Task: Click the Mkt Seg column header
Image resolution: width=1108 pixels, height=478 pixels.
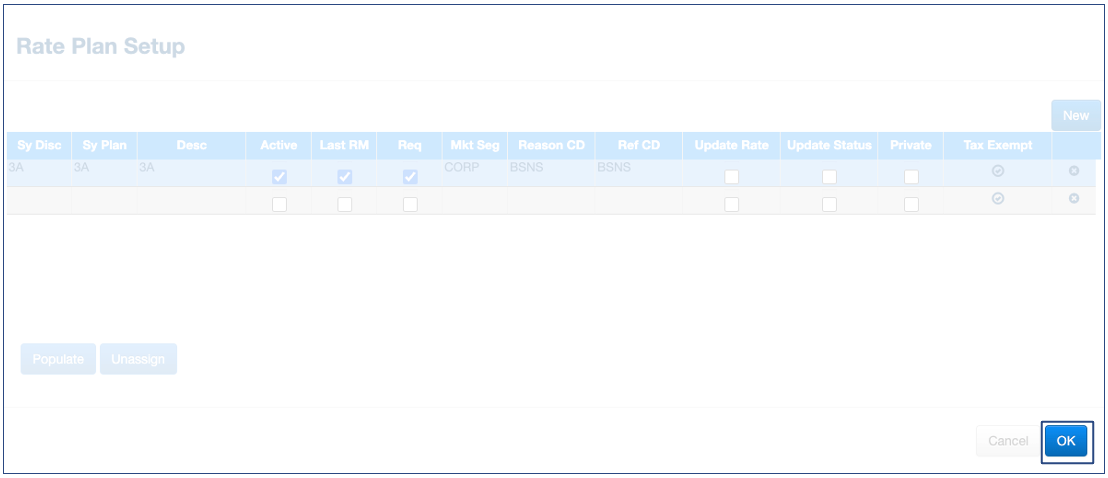Action: [x=475, y=146]
